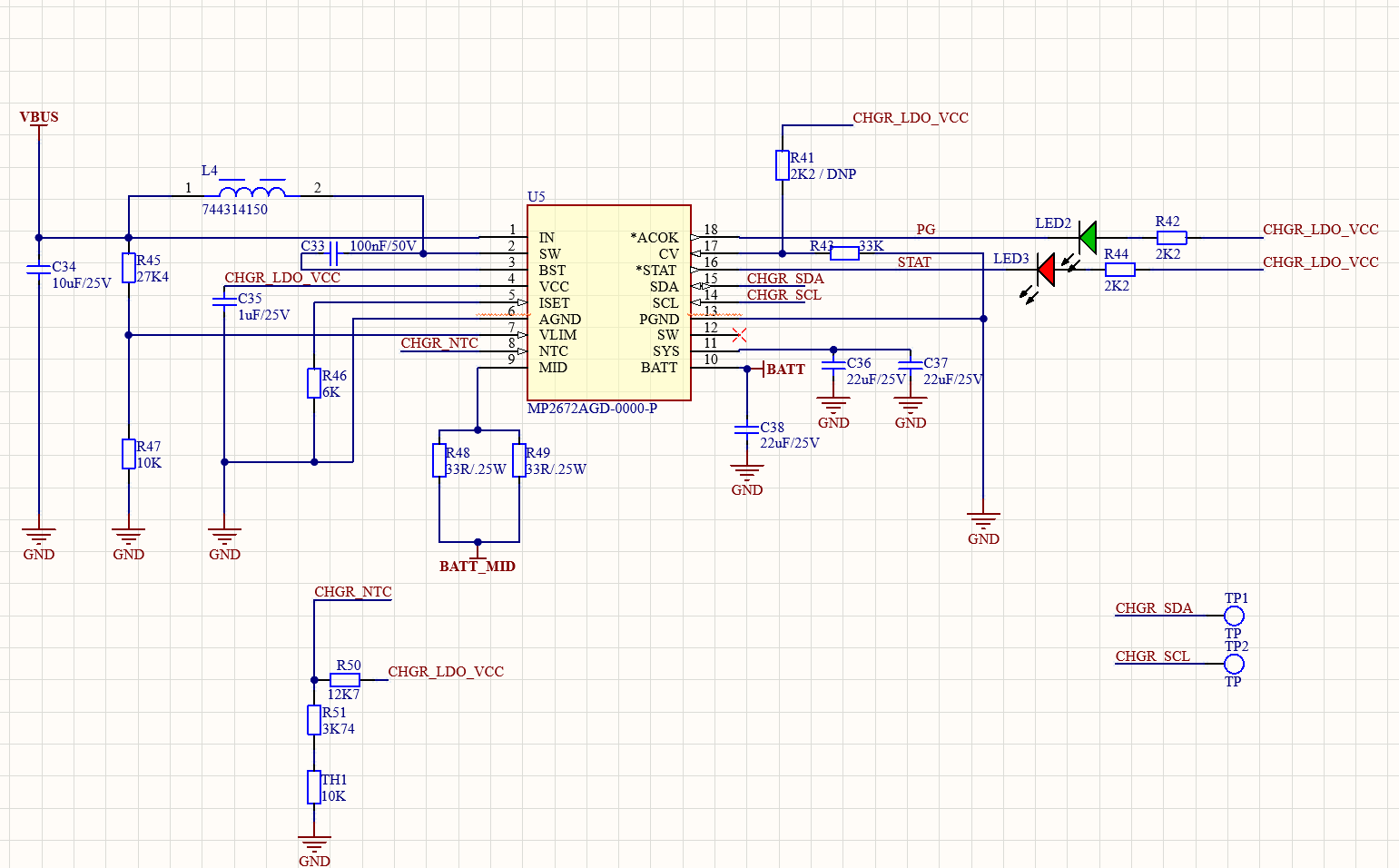Click capacitor C34 10uF/25V symbol
The width and height of the screenshot is (1399, 868).
point(38,270)
